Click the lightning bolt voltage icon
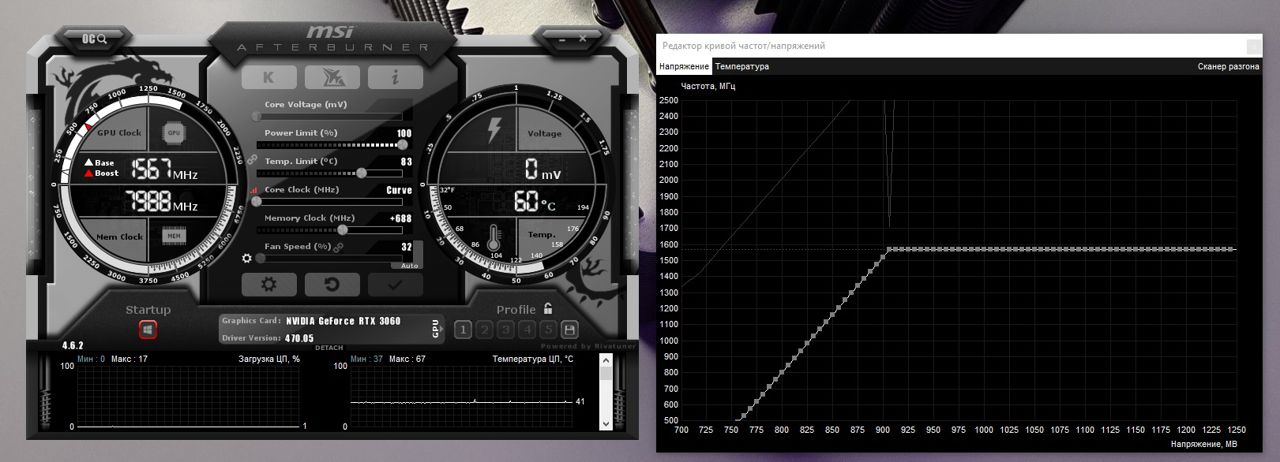 [493, 131]
